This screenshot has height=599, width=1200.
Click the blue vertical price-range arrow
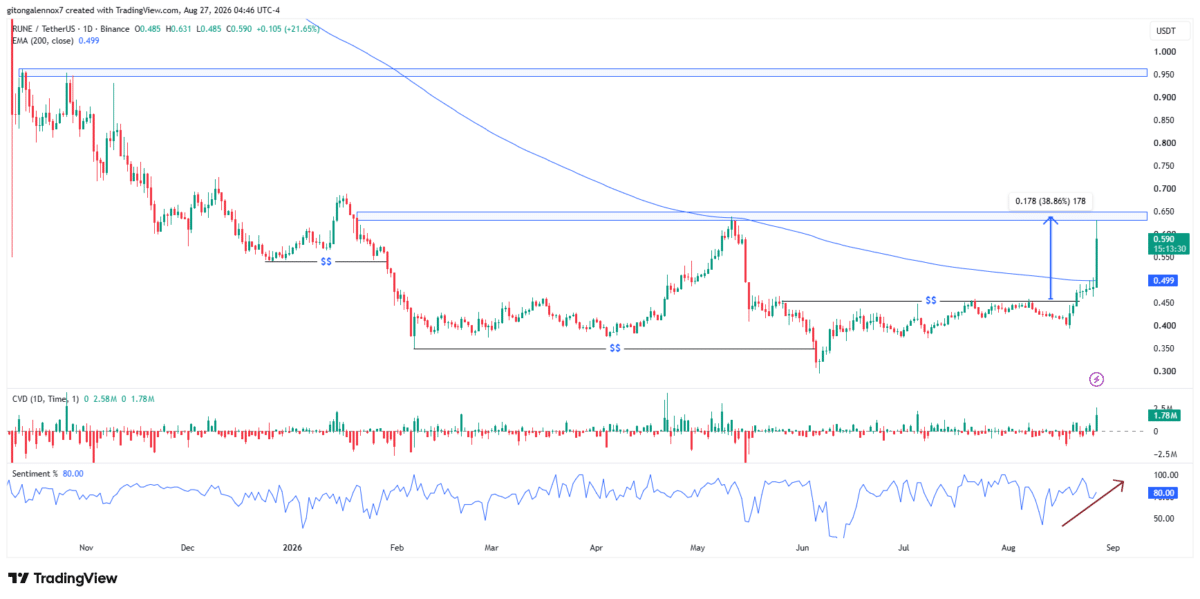1050,258
